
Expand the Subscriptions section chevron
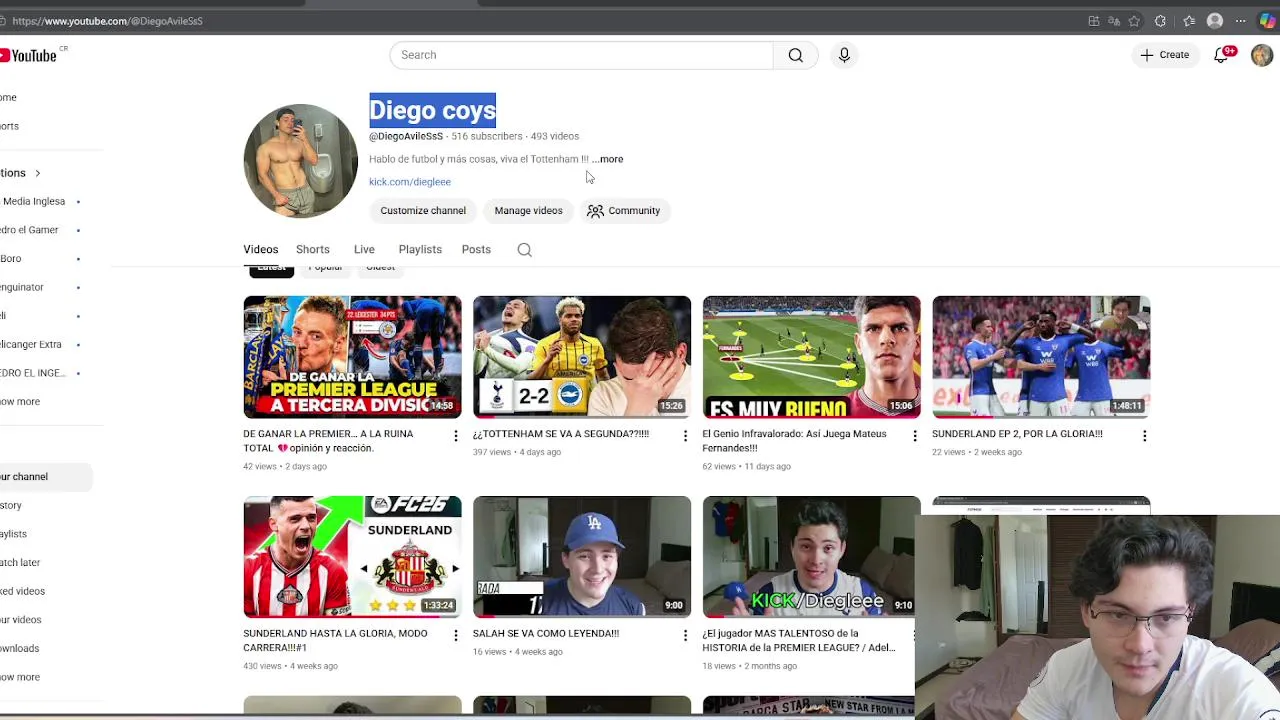point(37,173)
